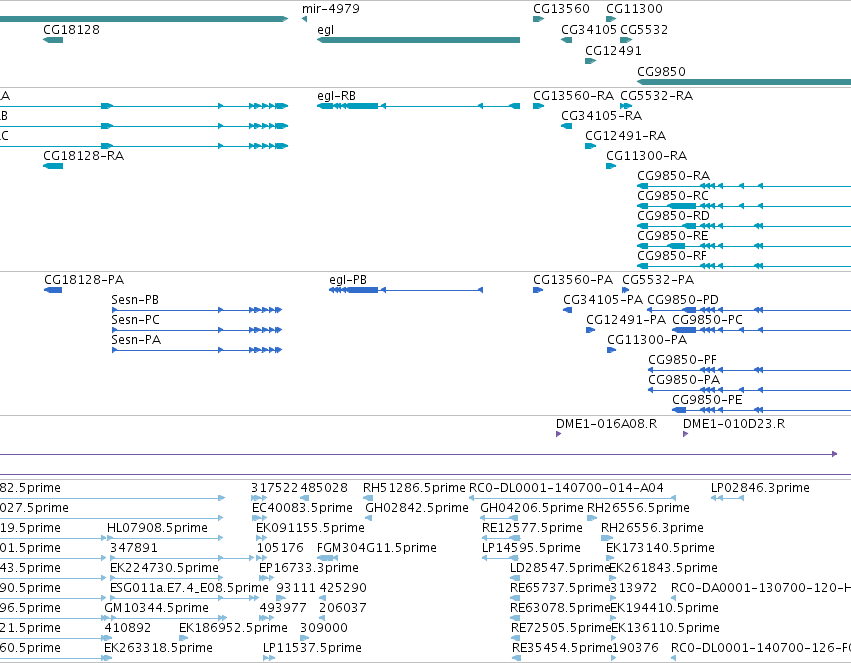Screen dimensions: 851x663
Task: Open EST 'FGM304G11.5prime'
Action: pyautogui.click(x=377, y=549)
